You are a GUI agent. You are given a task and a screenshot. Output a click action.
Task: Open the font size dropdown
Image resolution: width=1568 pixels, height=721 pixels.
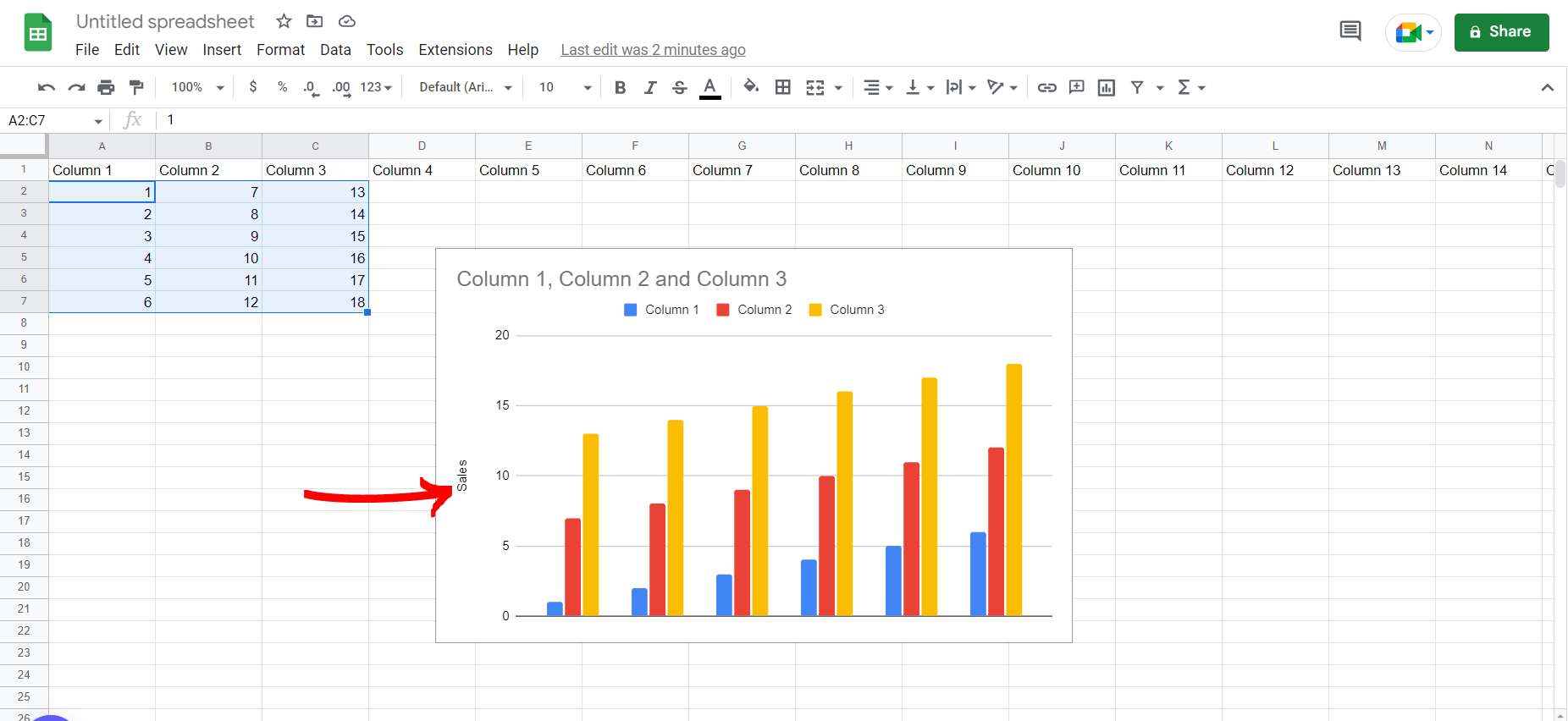coord(565,87)
